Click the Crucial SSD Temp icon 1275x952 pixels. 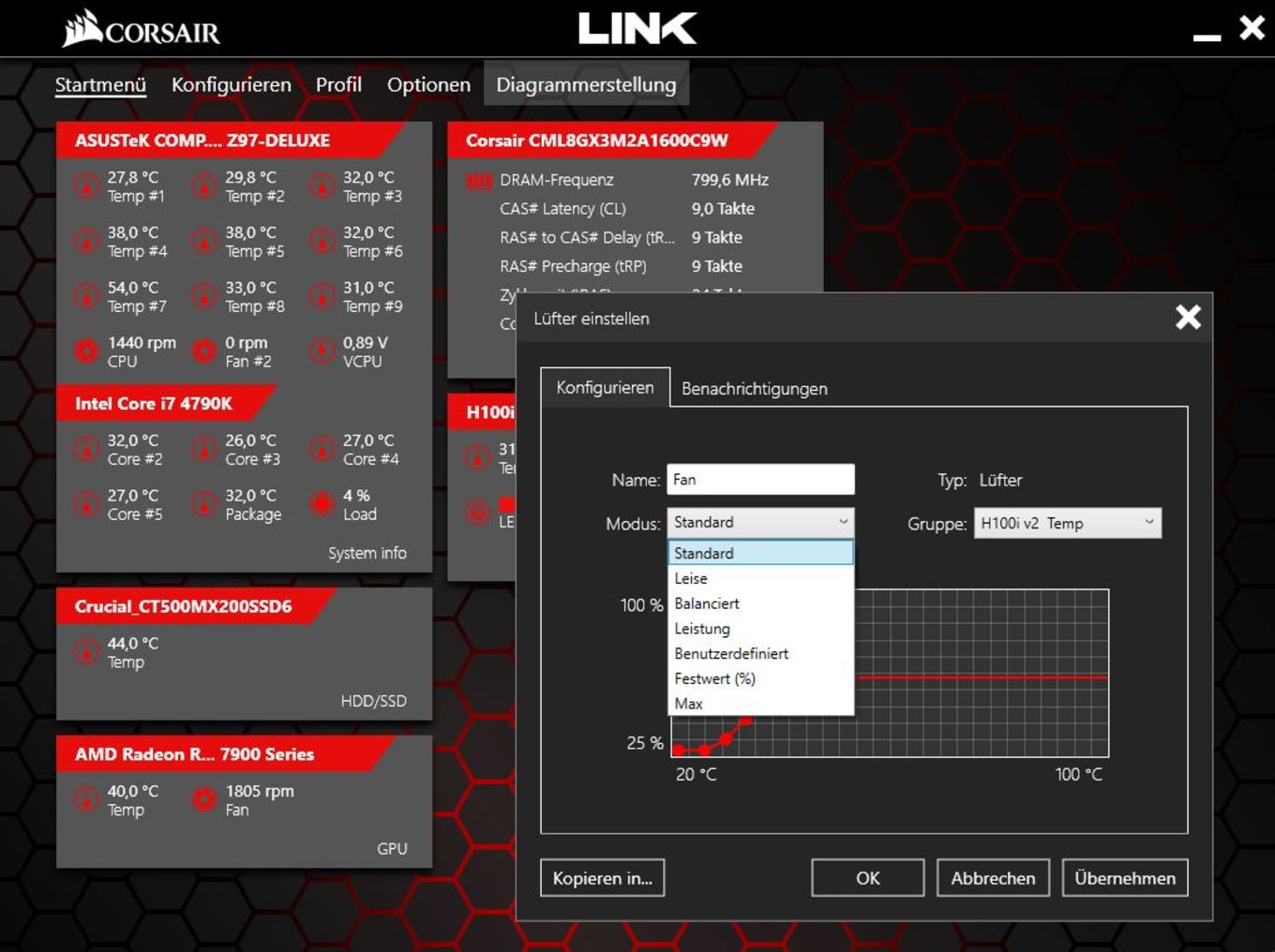(x=86, y=652)
